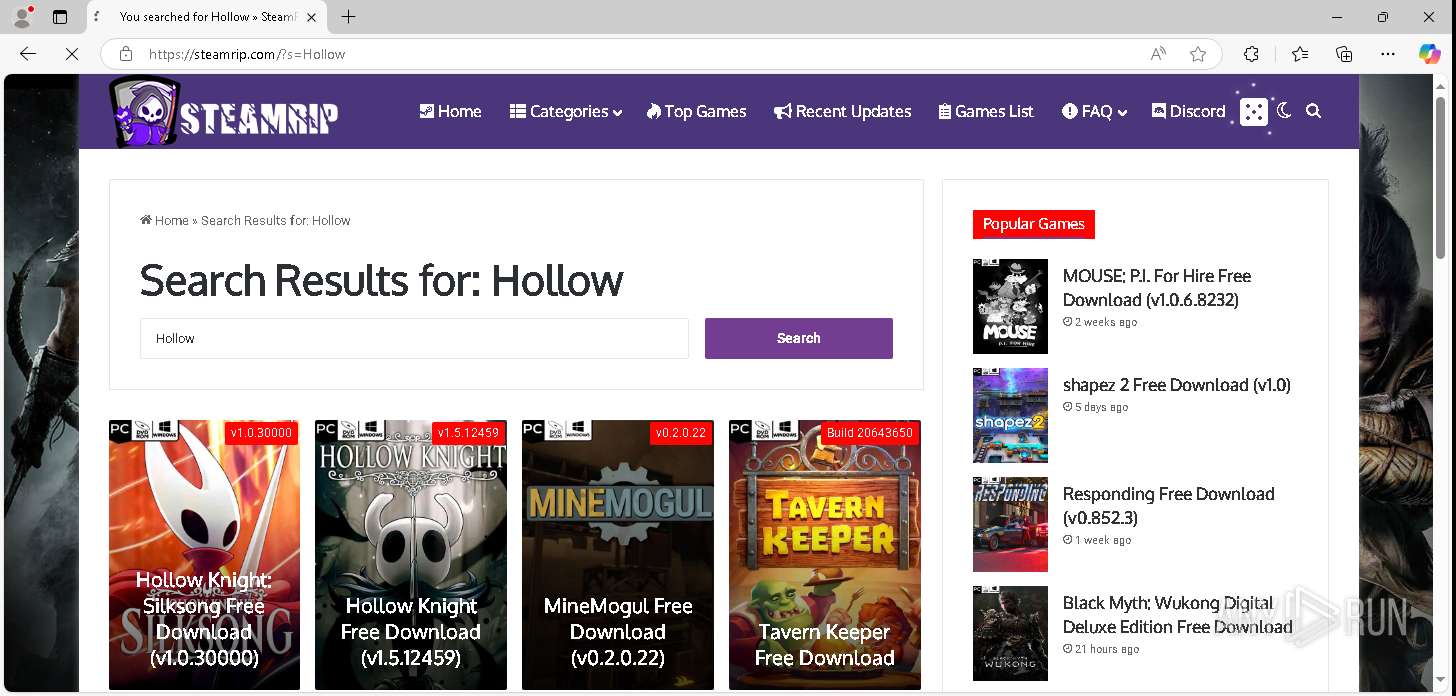
Task: Expand the Categories dropdown
Action: (566, 111)
